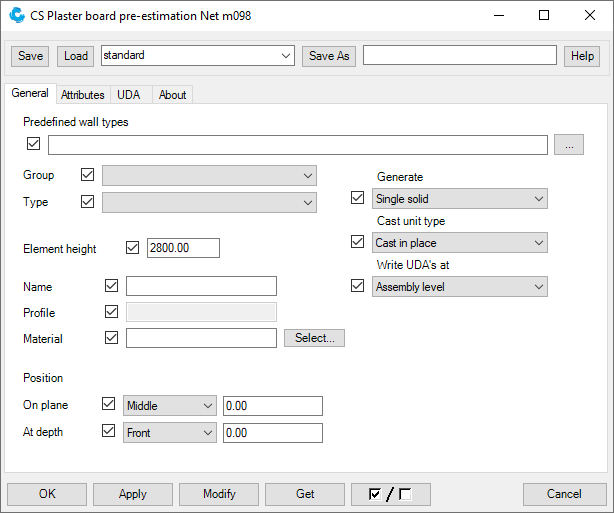Open the About tab
614x513 pixels.
pyautogui.click(x=172, y=95)
